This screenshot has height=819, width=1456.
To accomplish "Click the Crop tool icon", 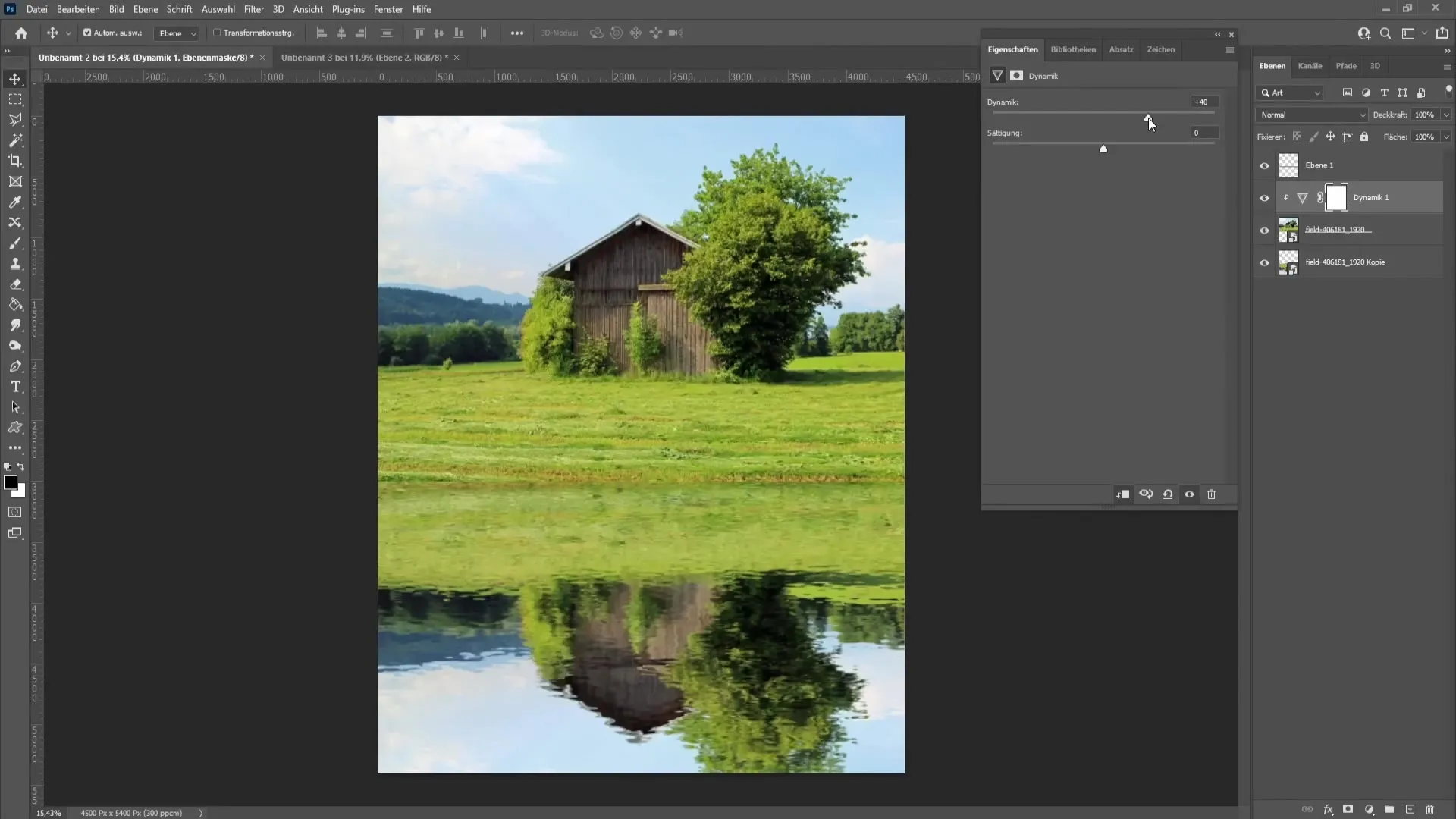I will coord(15,161).
